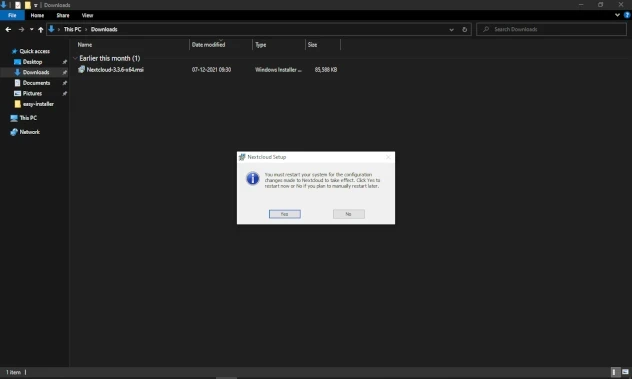Click the Search Downloads field
This screenshot has width=632, height=379.
[x=551, y=29]
